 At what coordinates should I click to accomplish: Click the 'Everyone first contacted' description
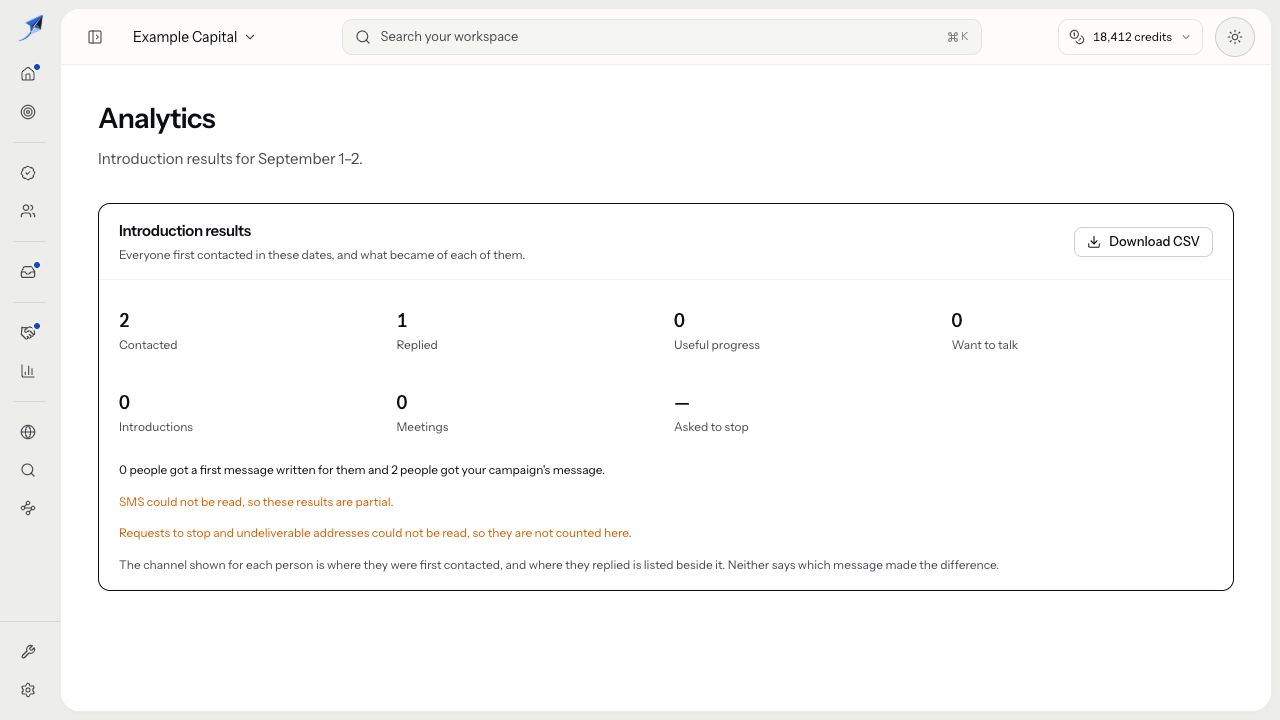coord(322,255)
